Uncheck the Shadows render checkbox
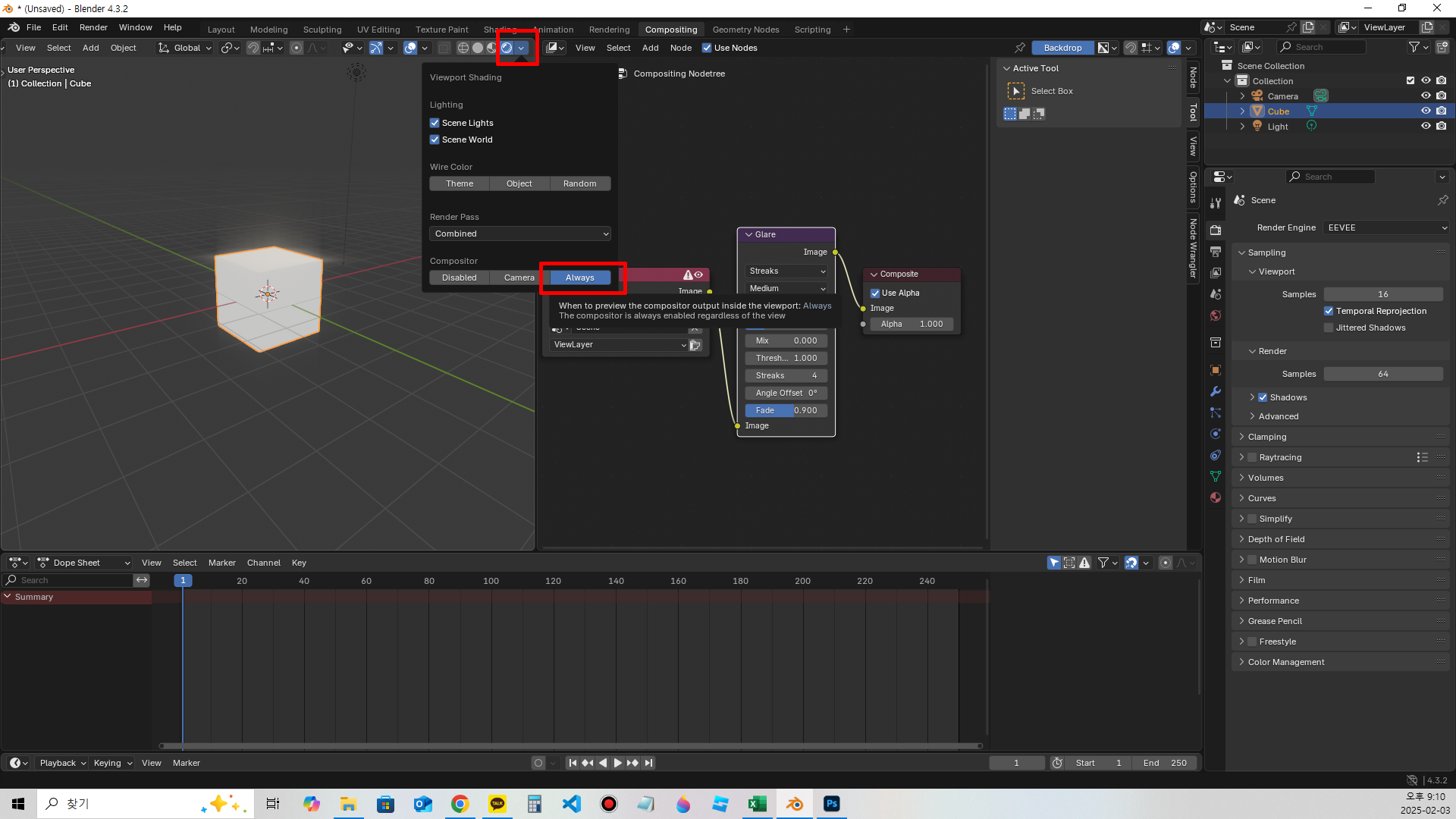This screenshot has width=1456, height=819. pyautogui.click(x=1263, y=397)
